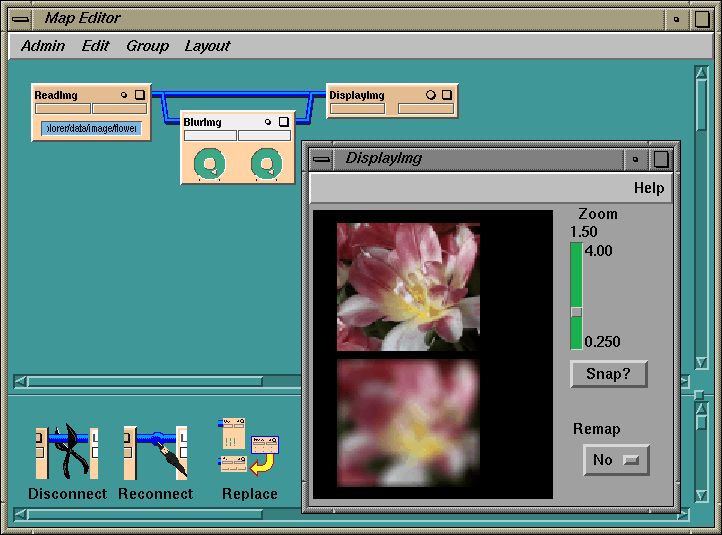Open the DisplayImg window menu button
Viewport: 722px width, 535px height.
(x=320, y=159)
